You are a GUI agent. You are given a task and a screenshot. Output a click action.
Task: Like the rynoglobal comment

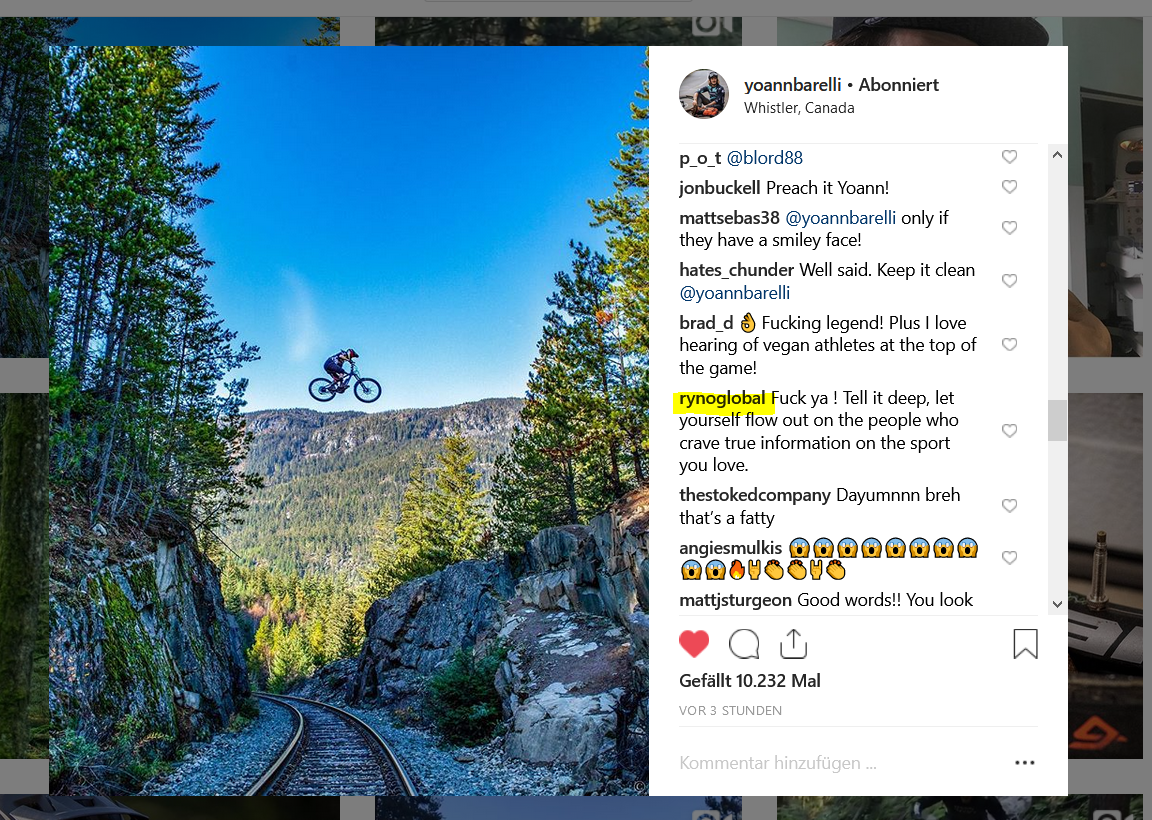coord(1009,431)
